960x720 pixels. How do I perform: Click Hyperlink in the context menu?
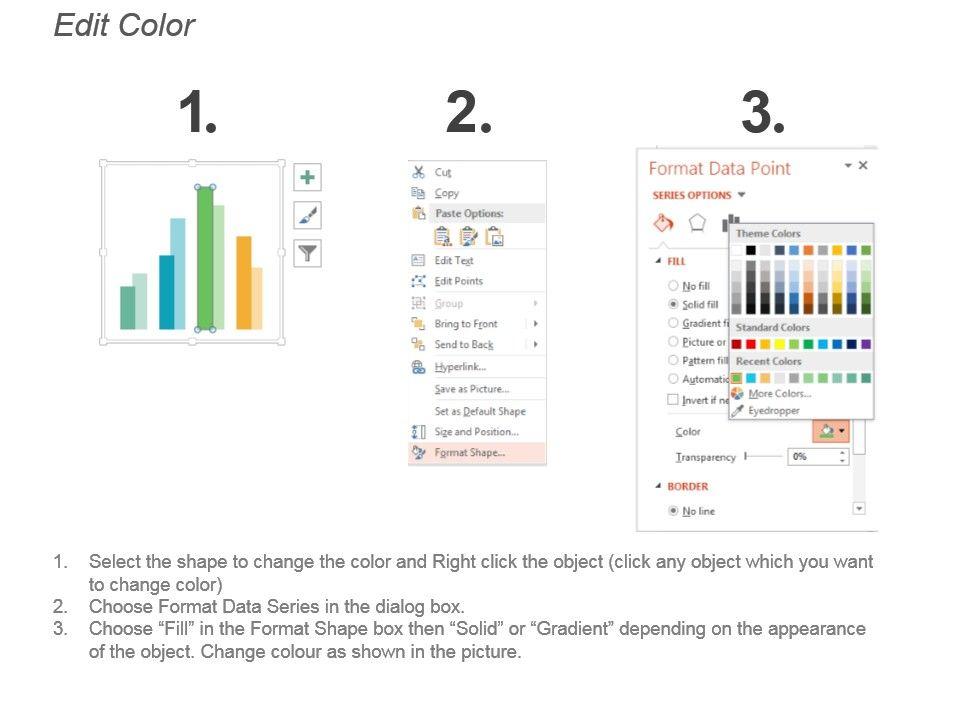[460, 367]
